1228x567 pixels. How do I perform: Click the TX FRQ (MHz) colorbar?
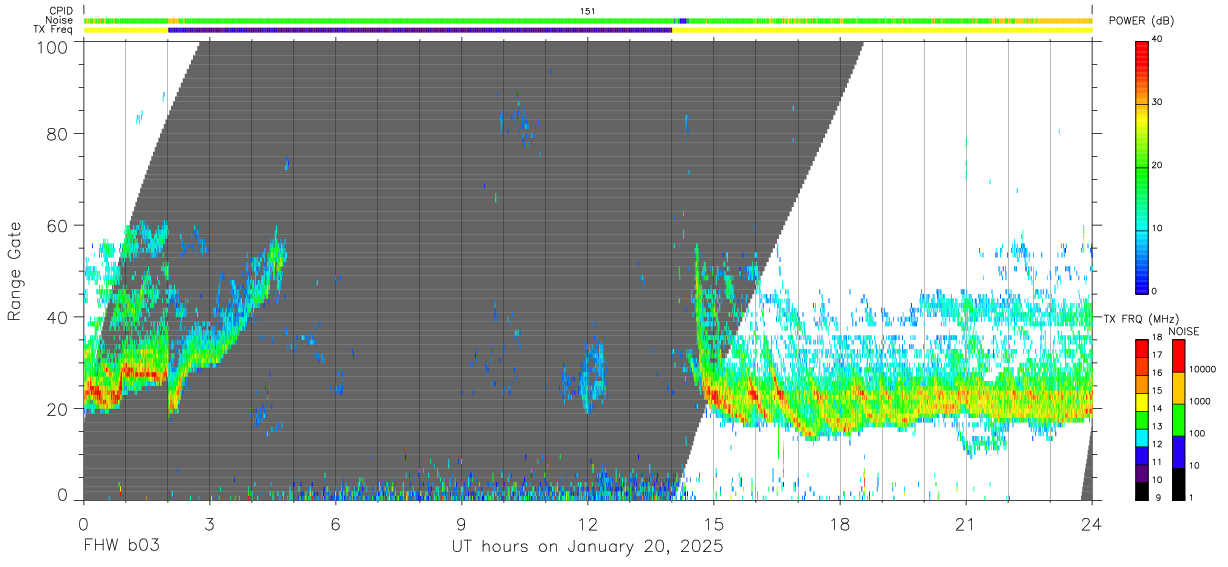pos(1142,420)
